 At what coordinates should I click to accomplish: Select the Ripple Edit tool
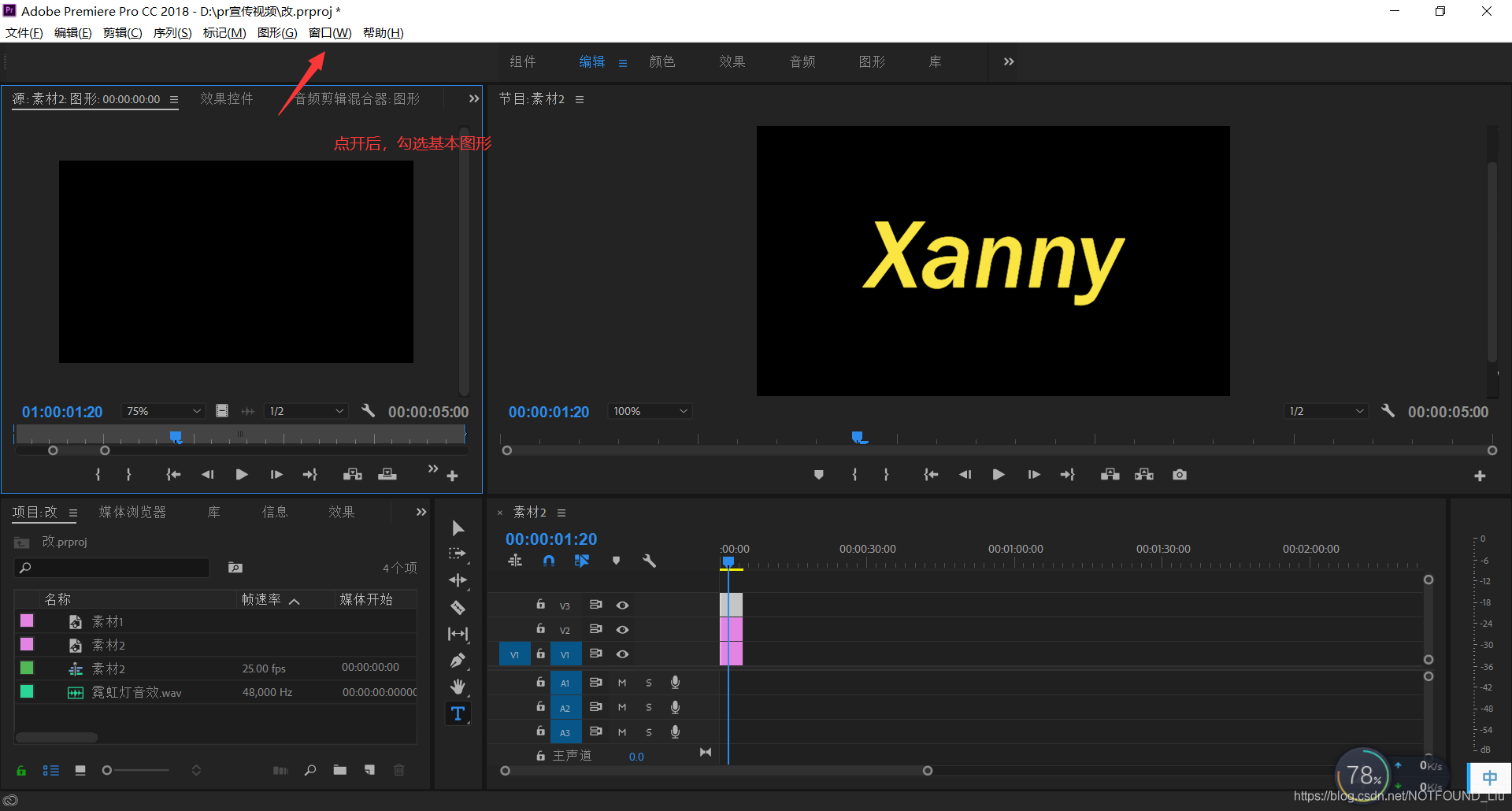(458, 580)
